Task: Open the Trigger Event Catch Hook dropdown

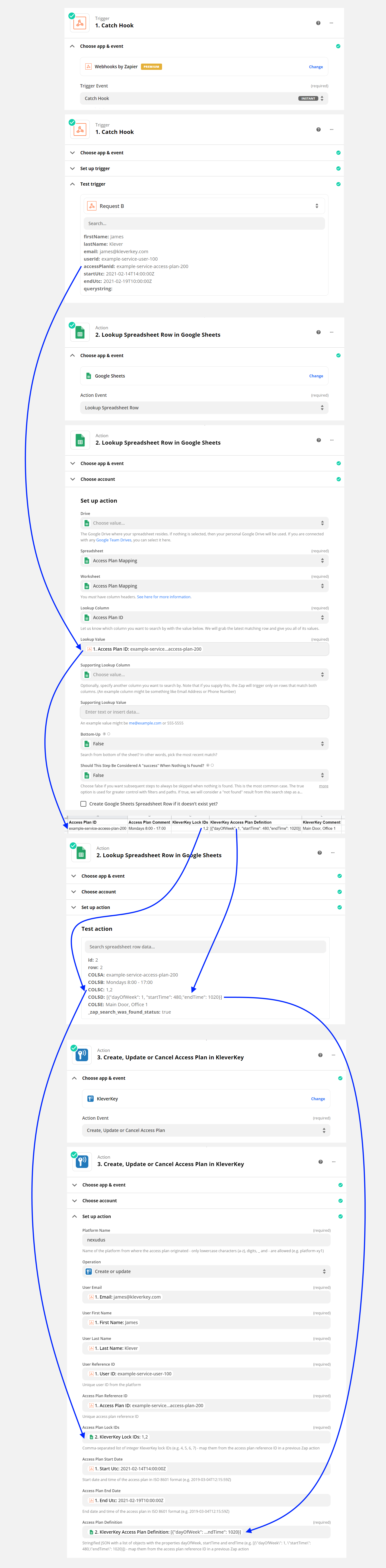Action: pos(204,99)
